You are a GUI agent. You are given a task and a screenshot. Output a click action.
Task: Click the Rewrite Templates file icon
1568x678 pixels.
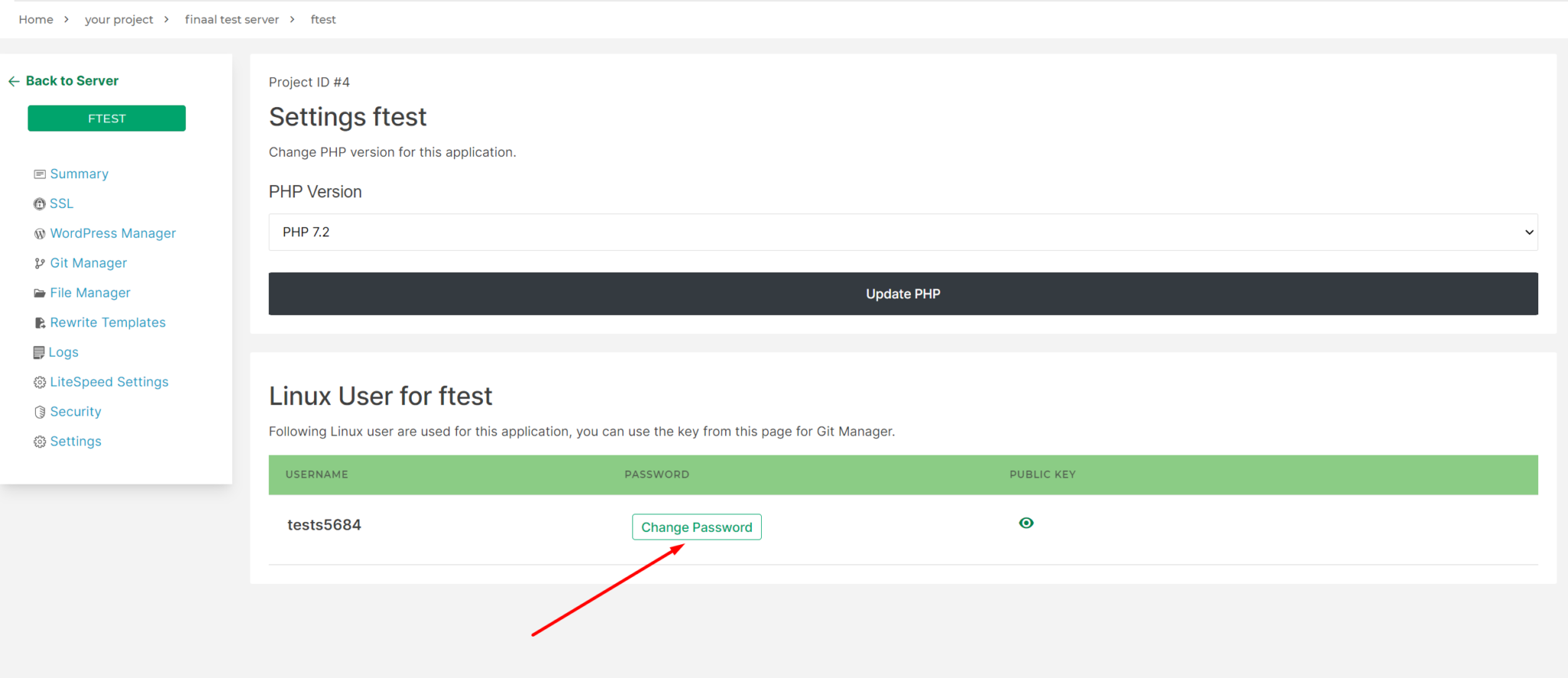click(40, 323)
